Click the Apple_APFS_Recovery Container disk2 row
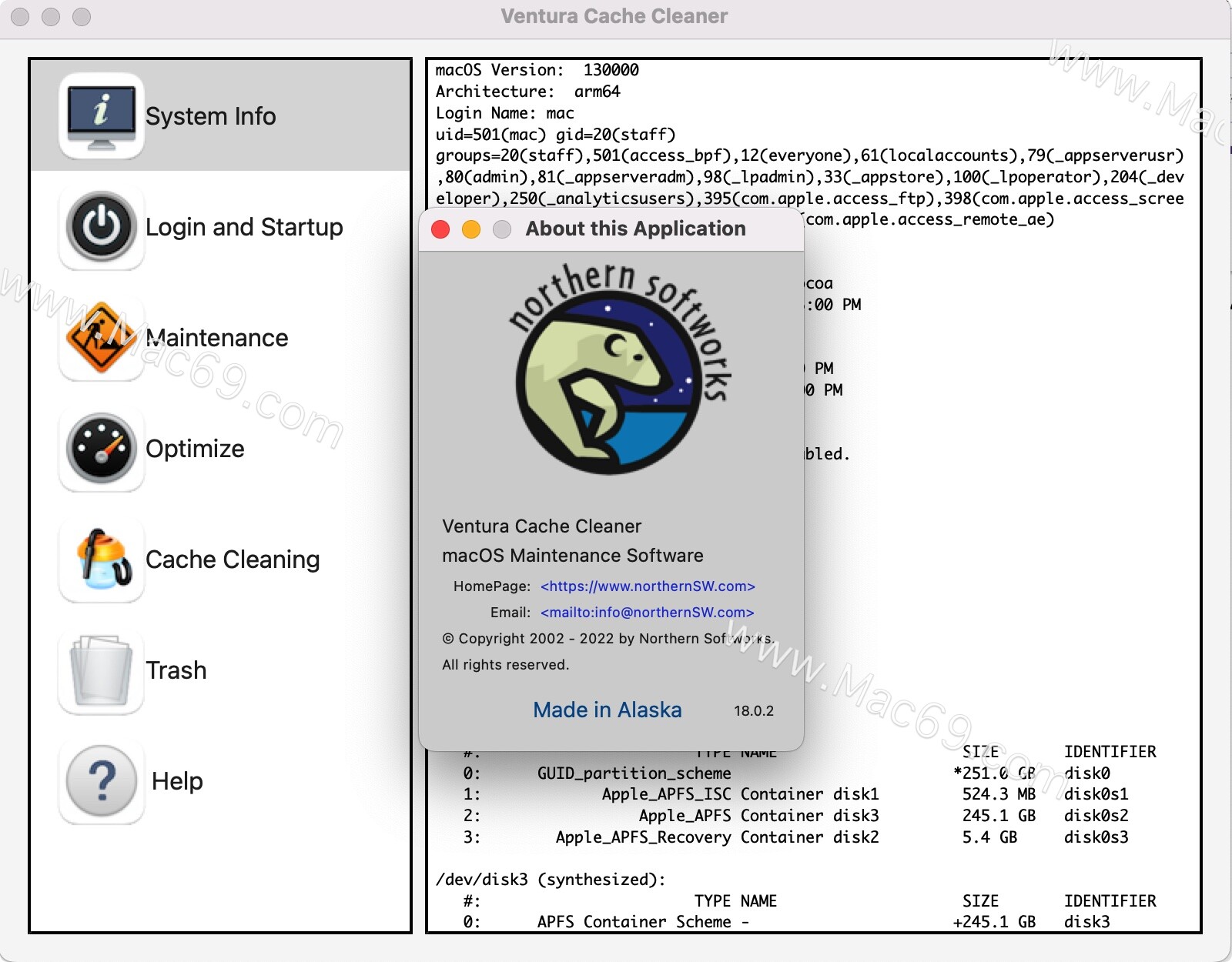This screenshot has height=962, width=1232. click(x=795, y=837)
